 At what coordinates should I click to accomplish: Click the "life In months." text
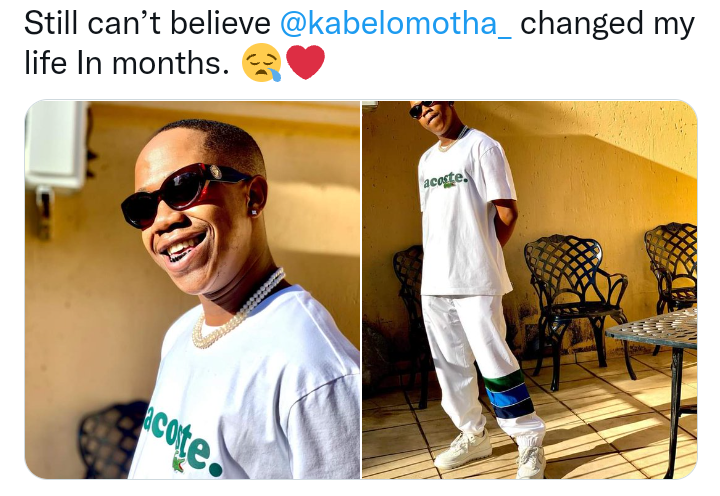[127, 63]
